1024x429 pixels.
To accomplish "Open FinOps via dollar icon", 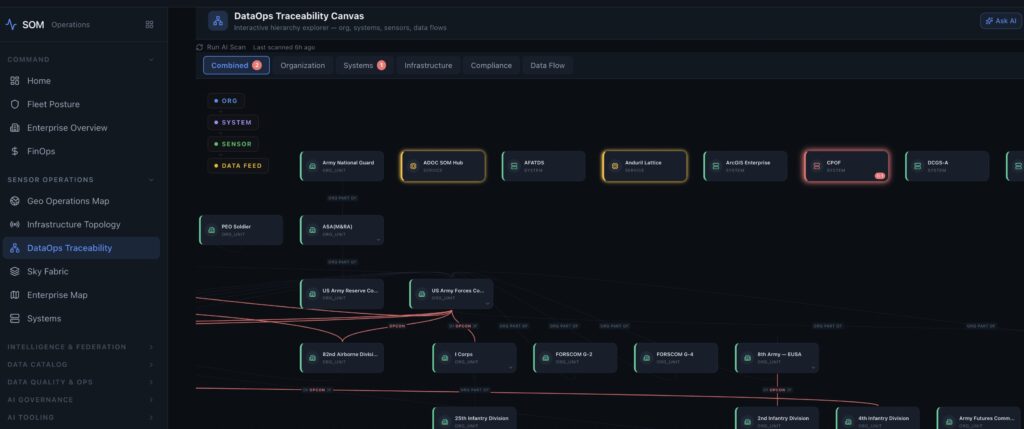I will [x=14, y=151].
